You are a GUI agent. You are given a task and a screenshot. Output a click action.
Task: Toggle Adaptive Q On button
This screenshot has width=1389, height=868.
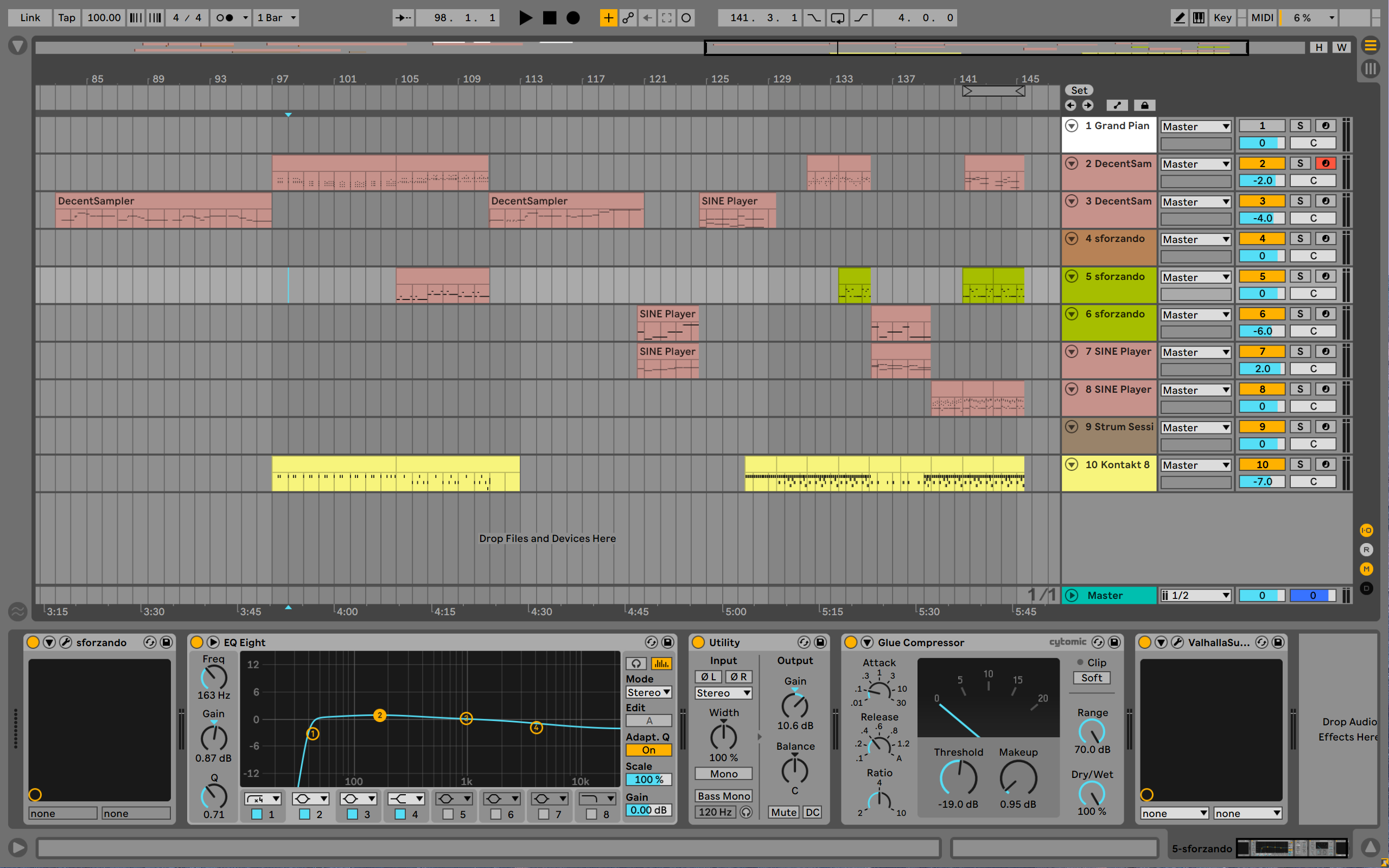[x=648, y=750]
